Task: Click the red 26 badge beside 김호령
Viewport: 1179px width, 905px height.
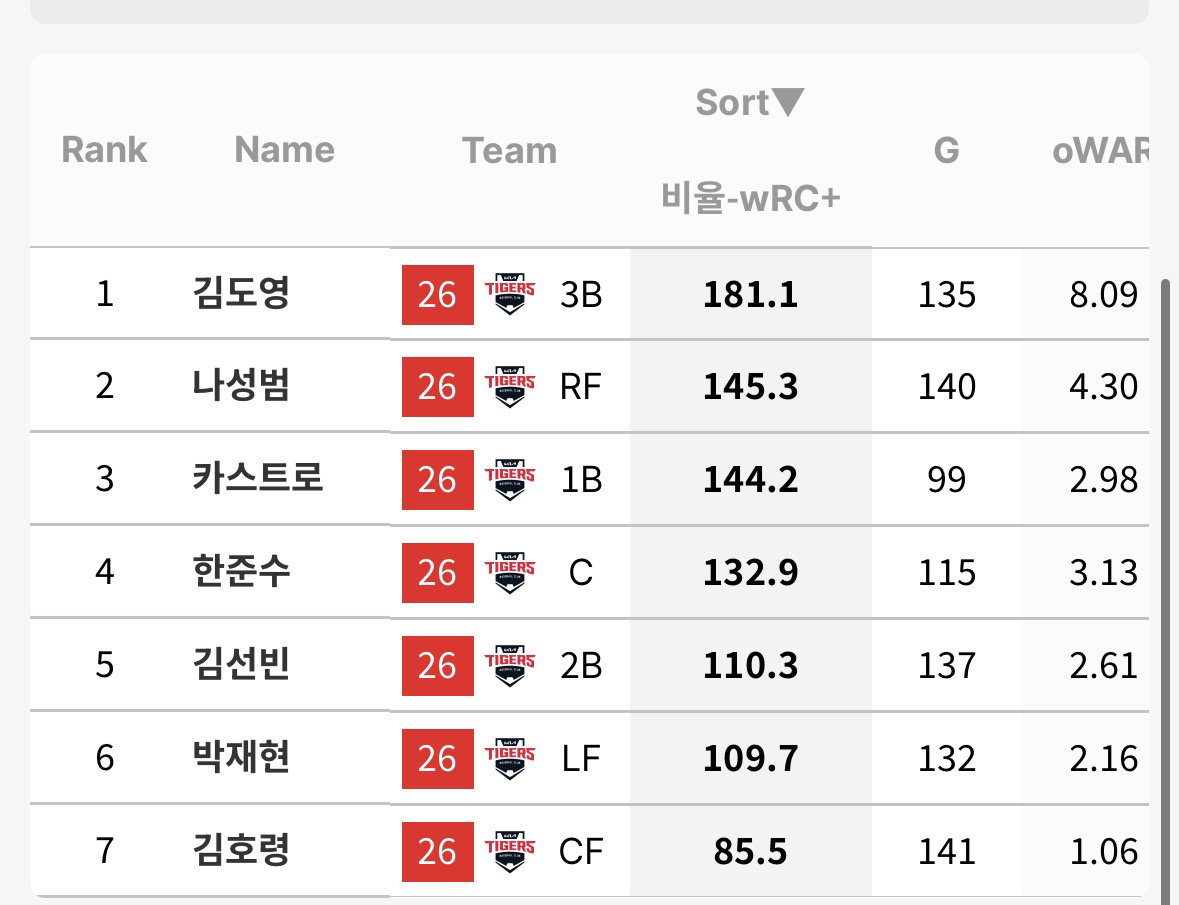Action: pyautogui.click(x=438, y=852)
